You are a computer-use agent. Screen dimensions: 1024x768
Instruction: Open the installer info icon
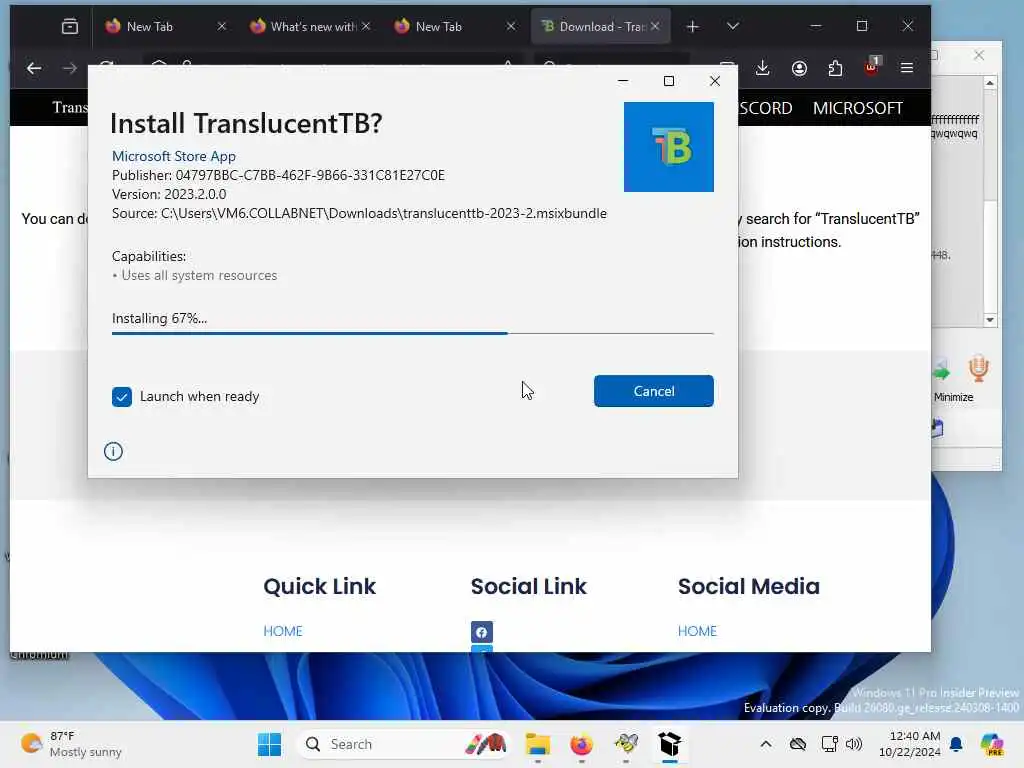tap(113, 451)
